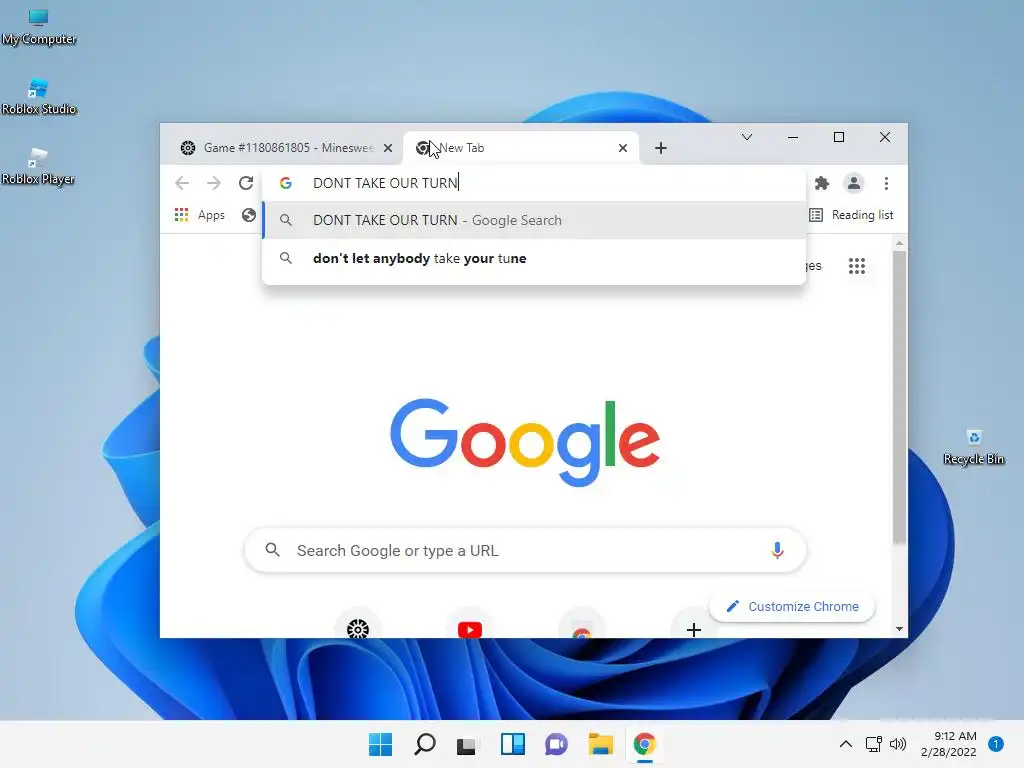This screenshot has width=1024, height=768.
Task: Open the Chrome profile avatar
Action: (854, 184)
